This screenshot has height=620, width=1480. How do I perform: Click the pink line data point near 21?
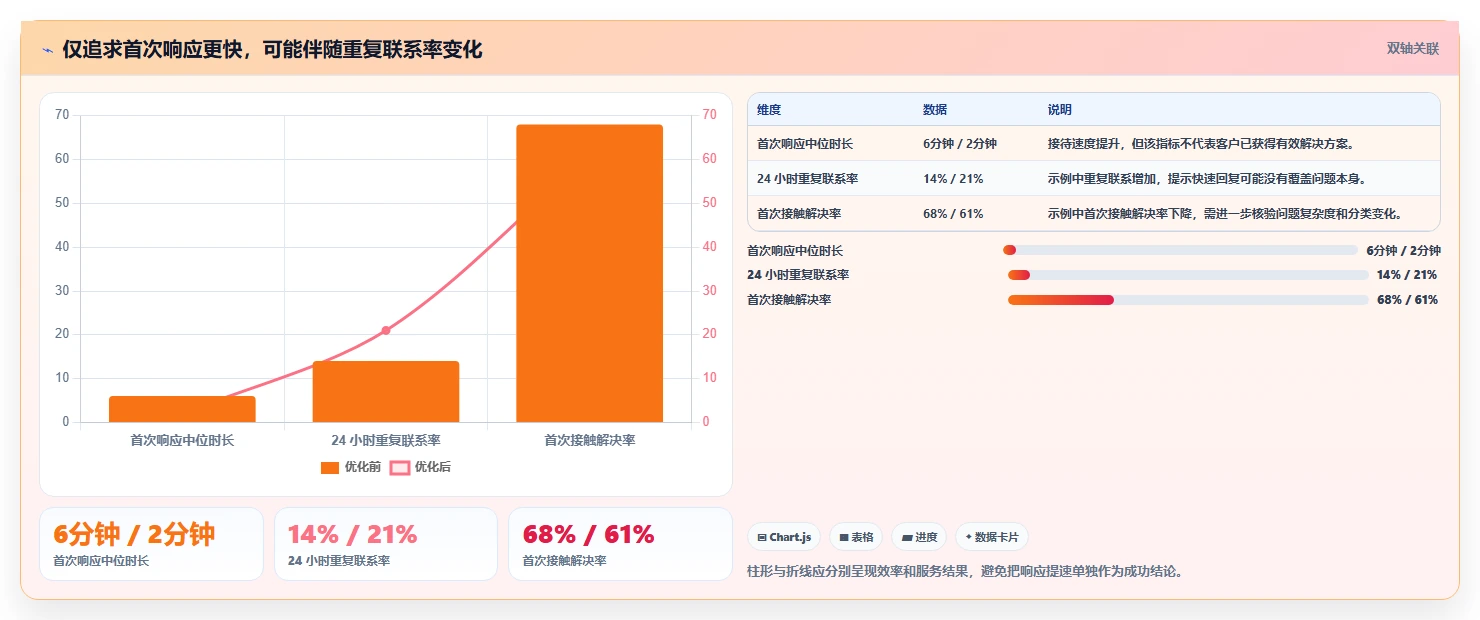(x=386, y=330)
